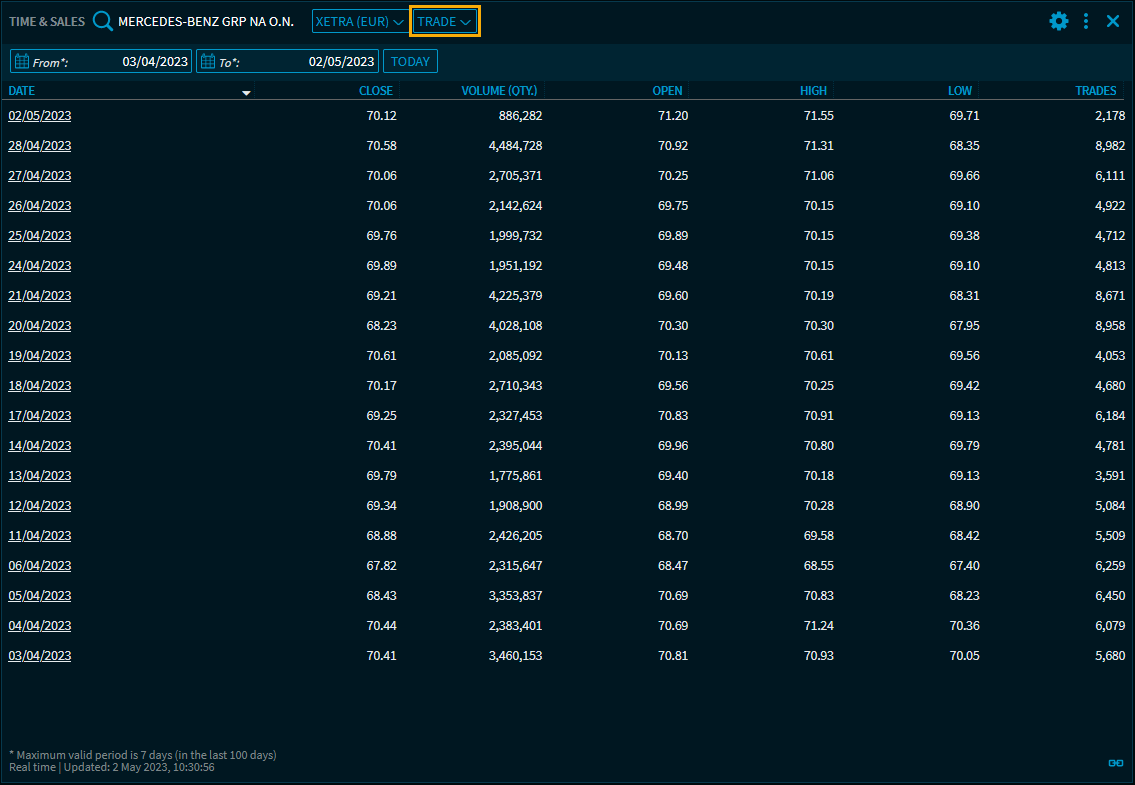The image size is (1135, 785).
Task: Open the three-dot more options menu
Action: click(1086, 21)
